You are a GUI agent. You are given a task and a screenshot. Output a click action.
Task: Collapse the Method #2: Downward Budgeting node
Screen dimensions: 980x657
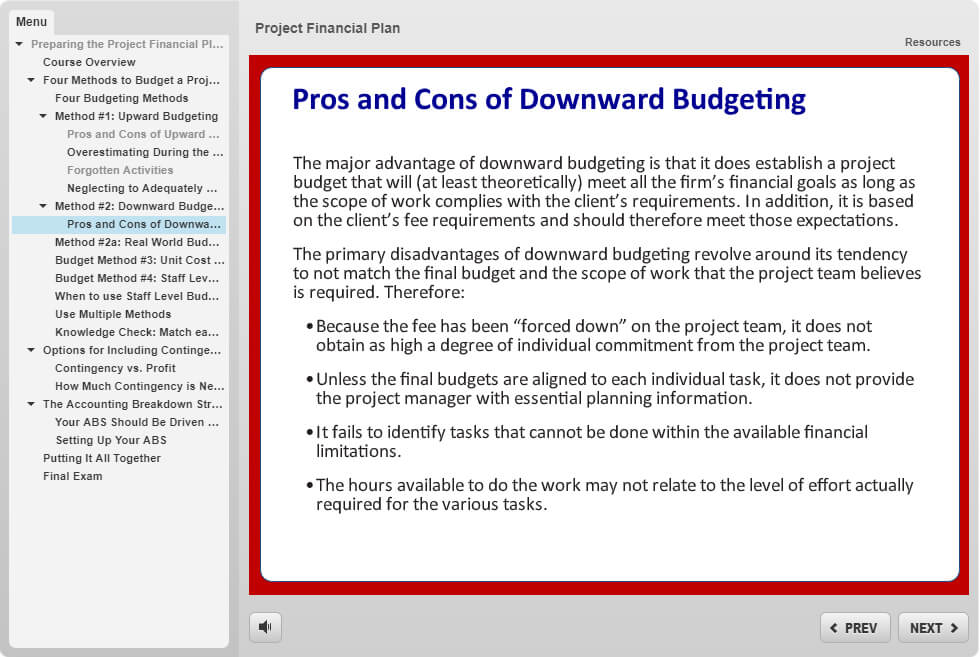[43, 206]
